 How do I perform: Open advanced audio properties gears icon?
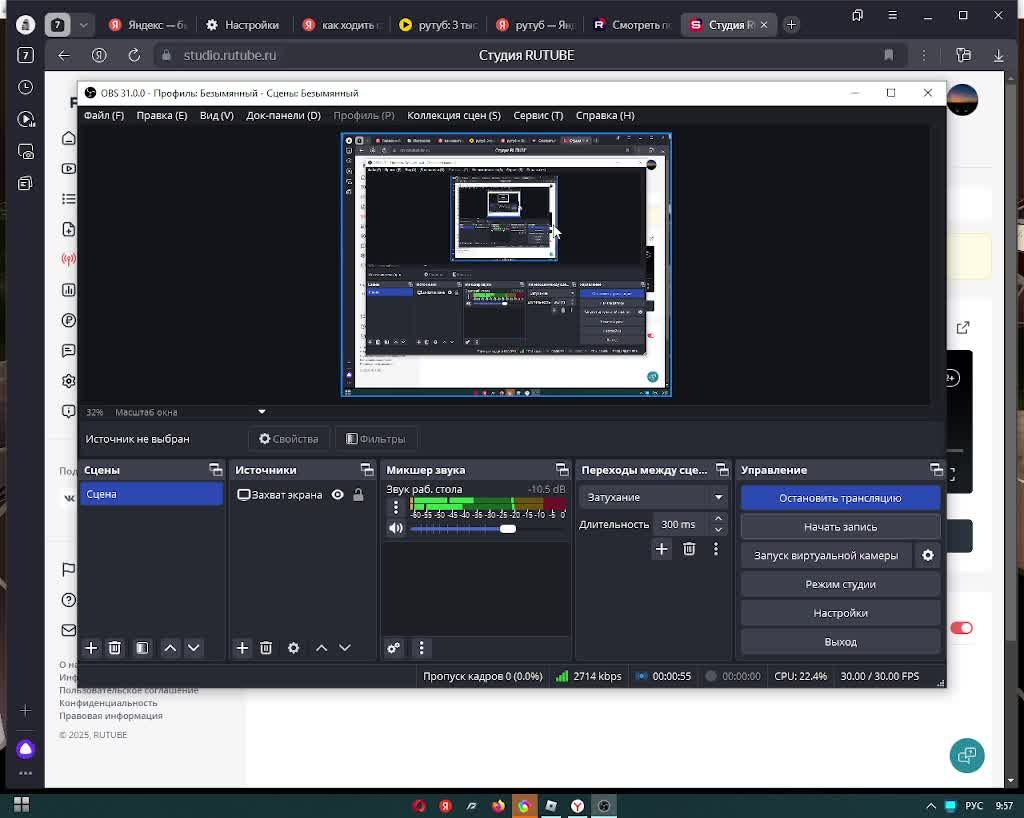pos(394,648)
